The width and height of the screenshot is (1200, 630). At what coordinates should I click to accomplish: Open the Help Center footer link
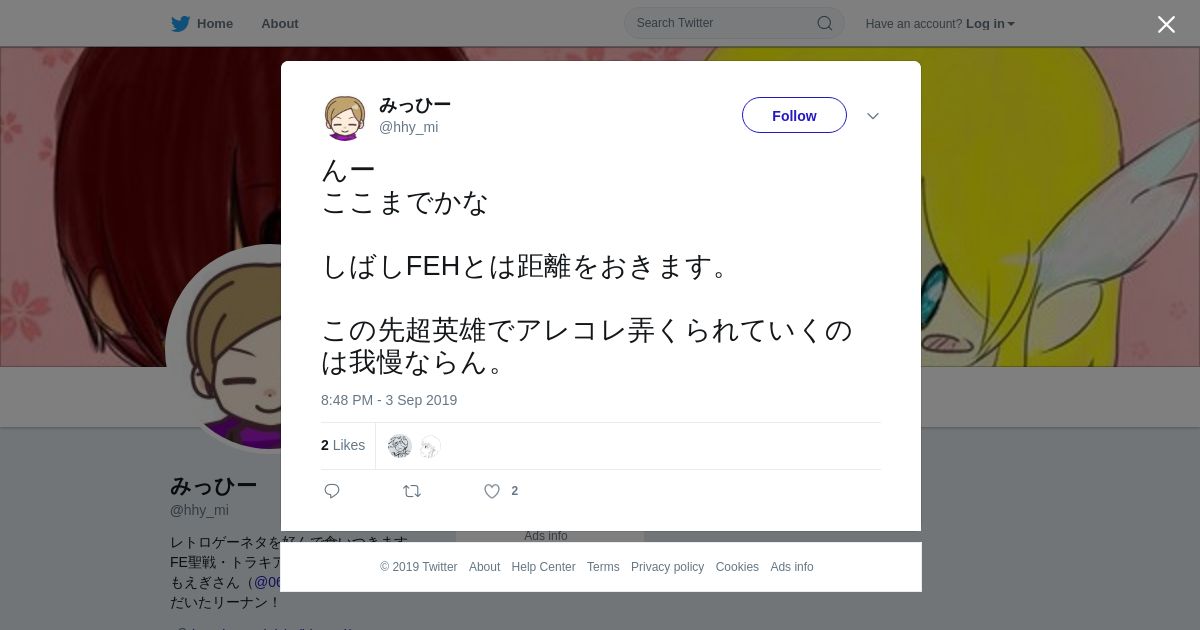(543, 567)
